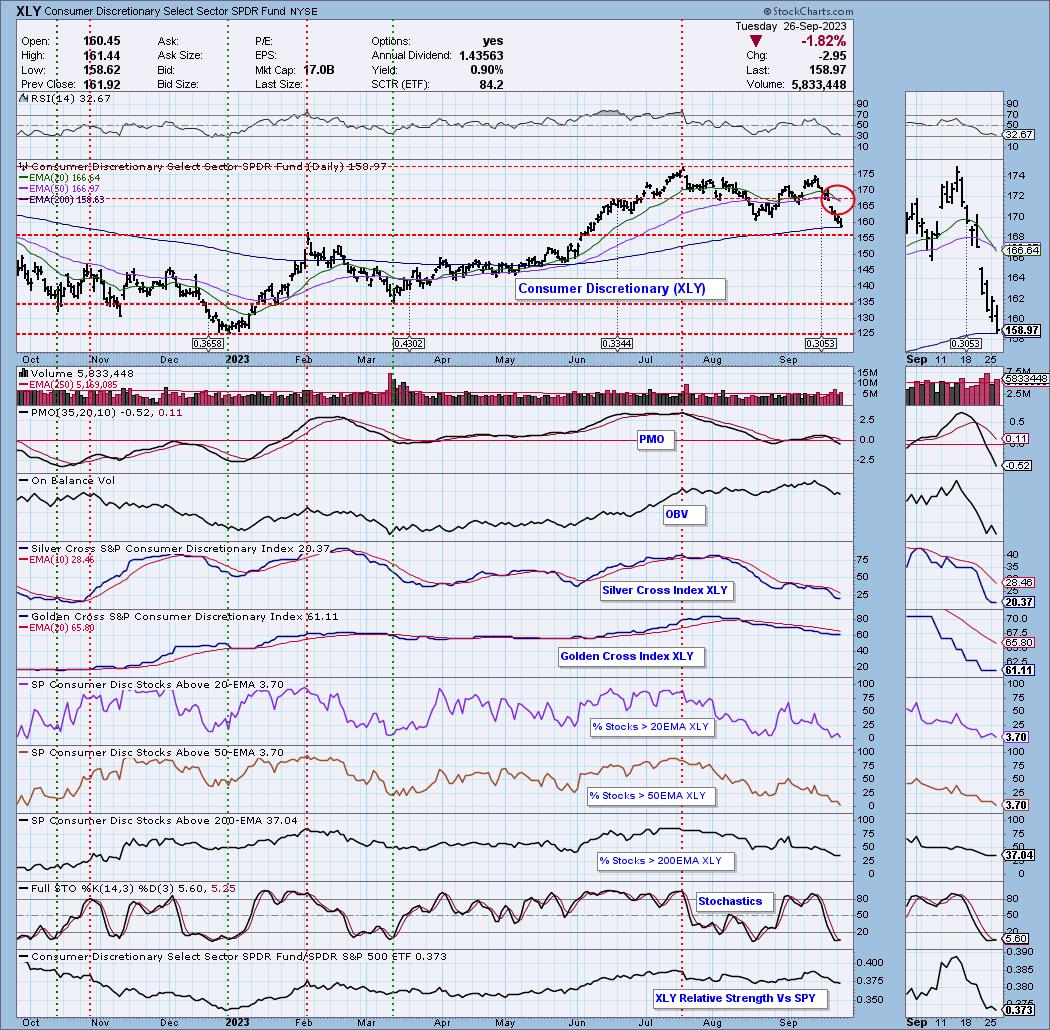The image size is (1050, 1030).
Task: Click the SCTR (ETF) value 84.2
Action: tap(492, 84)
